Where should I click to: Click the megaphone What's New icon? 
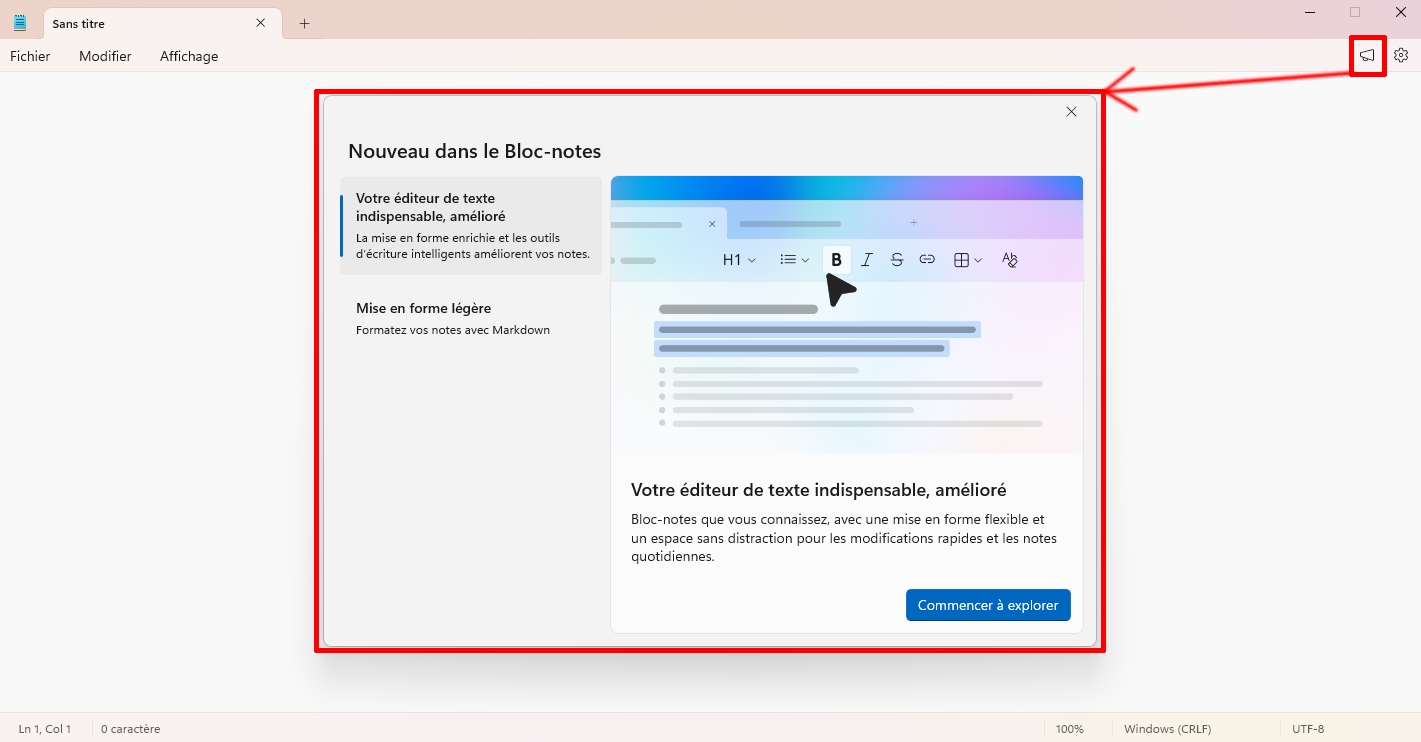[1367, 56]
